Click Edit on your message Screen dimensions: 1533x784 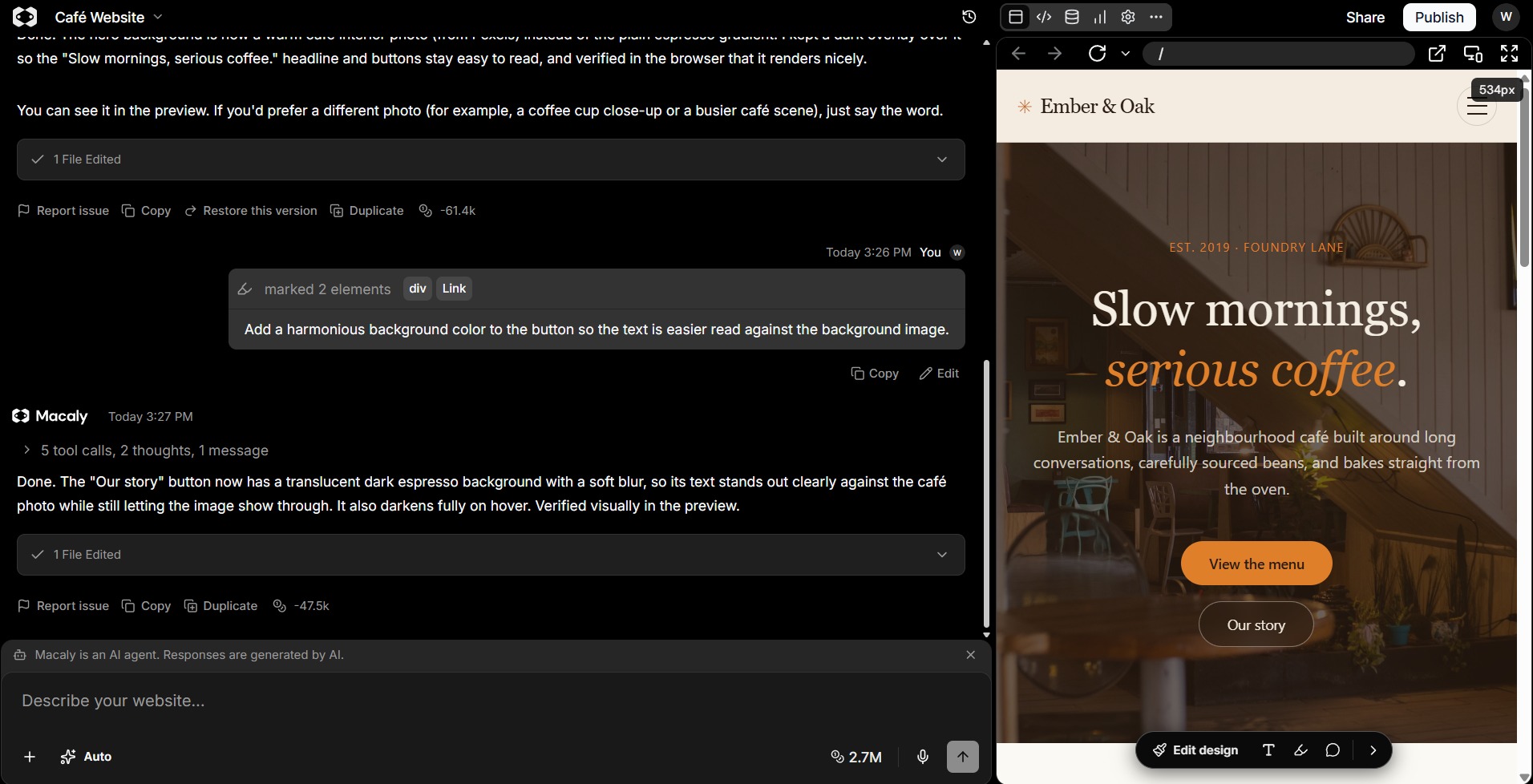(939, 374)
